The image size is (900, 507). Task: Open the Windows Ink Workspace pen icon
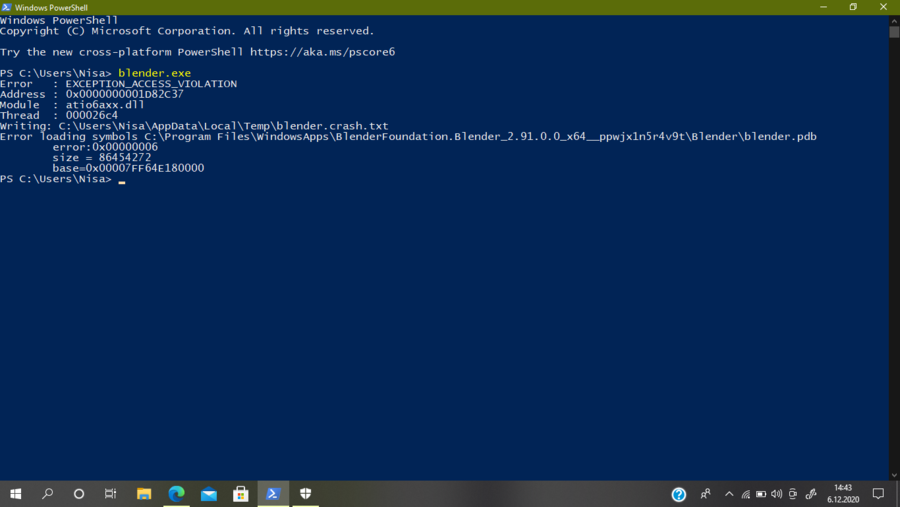click(811, 494)
